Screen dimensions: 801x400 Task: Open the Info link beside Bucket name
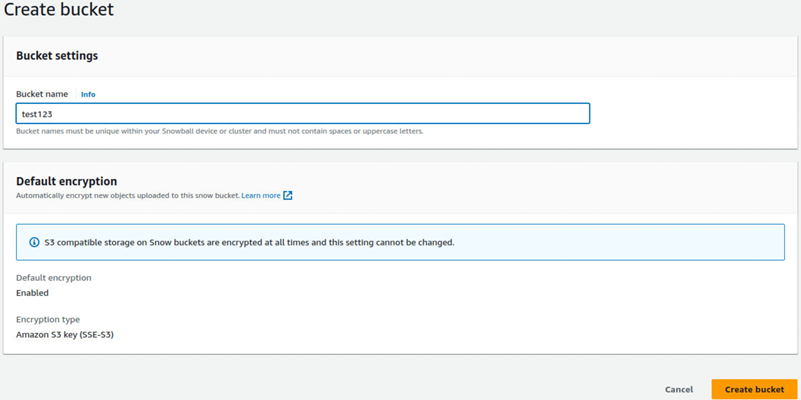pyautogui.click(x=88, y=94)
